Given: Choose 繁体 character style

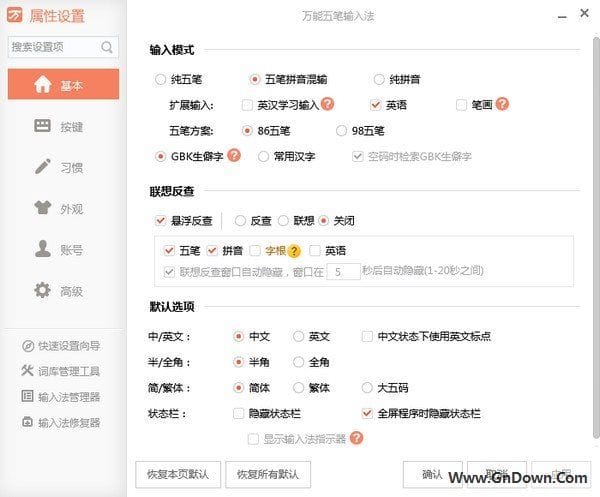Looking at the screenshot, I should pyautogui.click(x=298, y=388).
